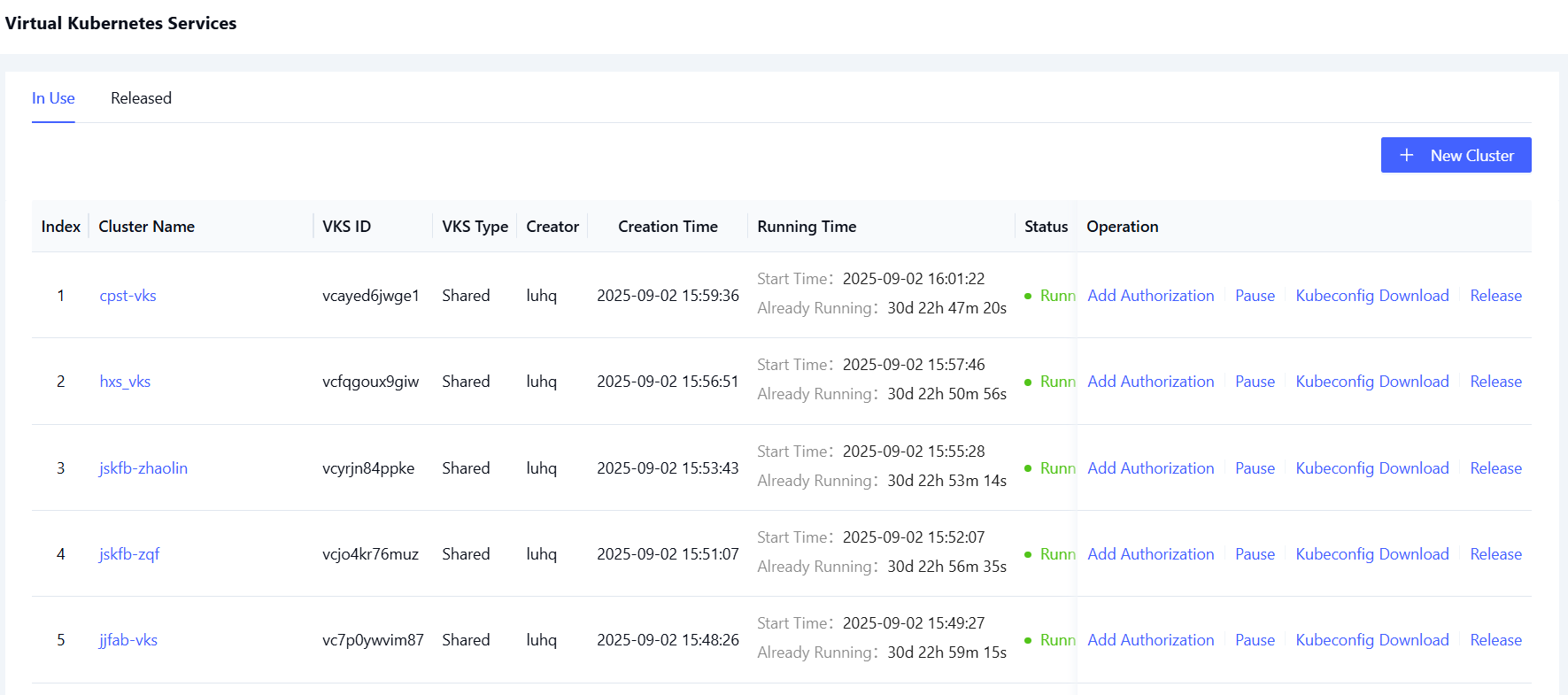1568x695 pixels.
Task: Add Authorization for jjfab-vks cluster
Action: (1150, 640)
